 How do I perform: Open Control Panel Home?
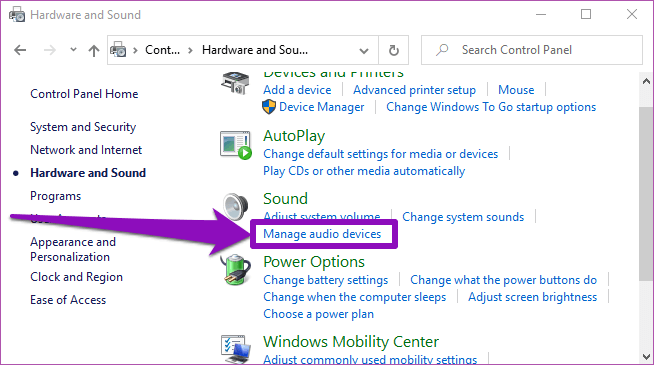coord(84,94)
